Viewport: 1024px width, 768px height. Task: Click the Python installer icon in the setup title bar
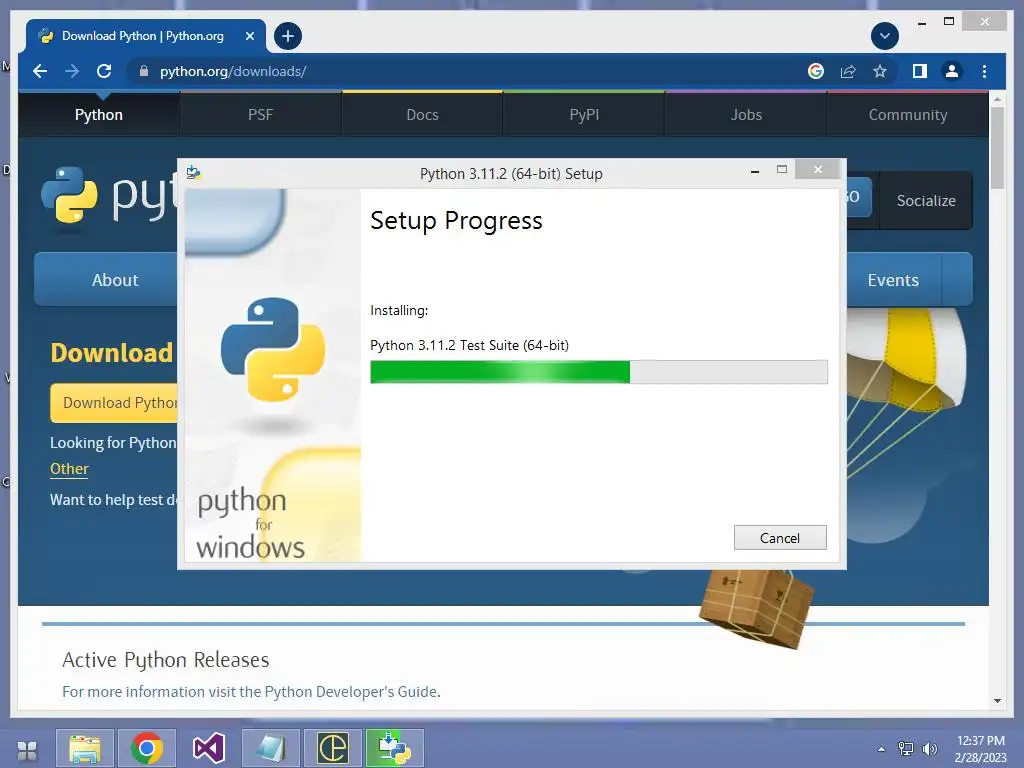click(193, 173)
